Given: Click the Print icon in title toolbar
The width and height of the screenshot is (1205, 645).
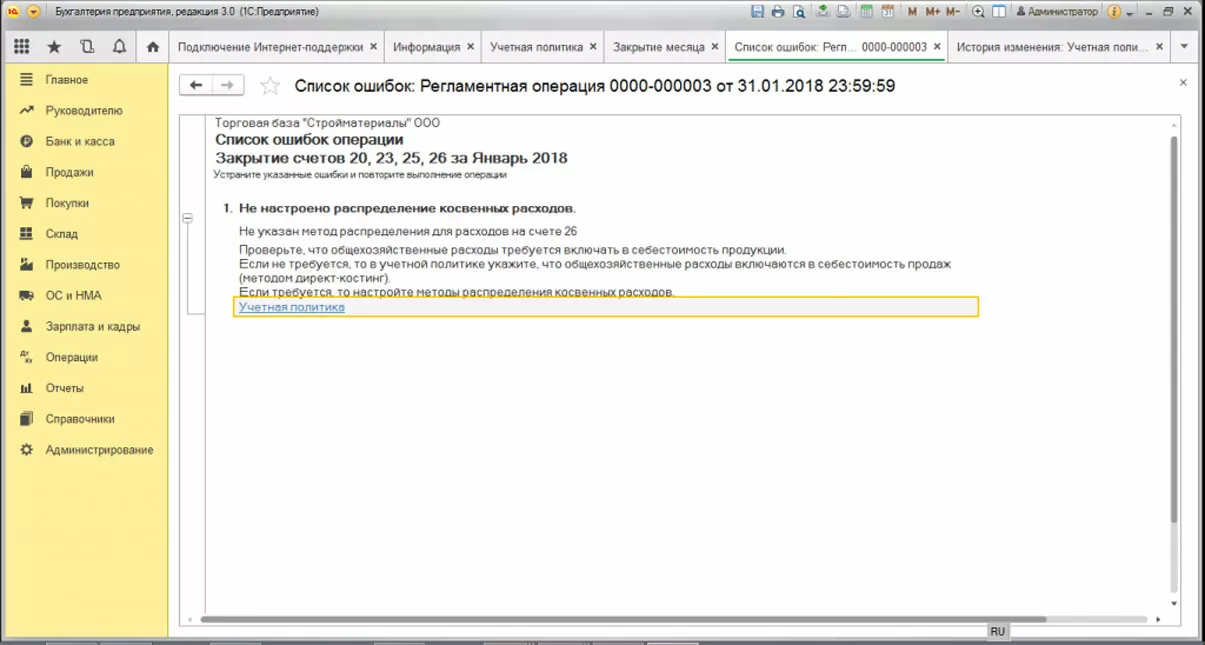Looking at the screenshot, I should [x=778, y=12].
